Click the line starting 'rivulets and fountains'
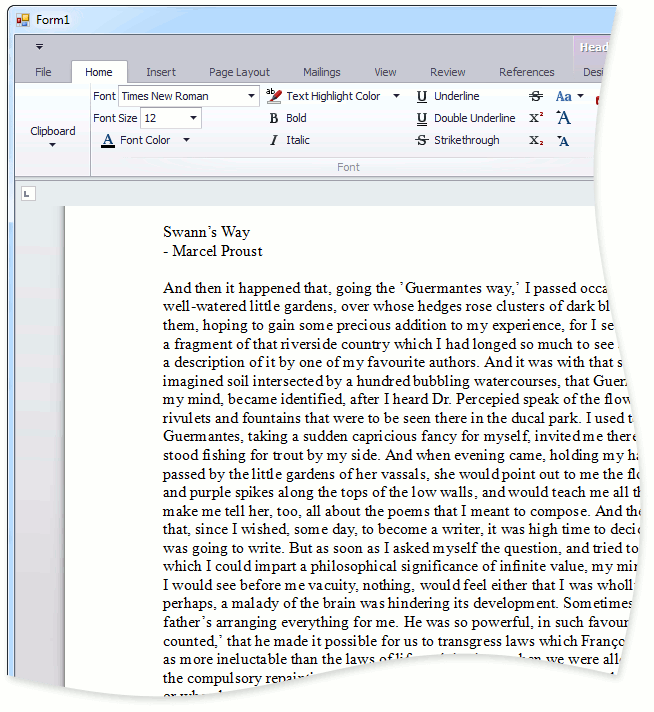 397,418
